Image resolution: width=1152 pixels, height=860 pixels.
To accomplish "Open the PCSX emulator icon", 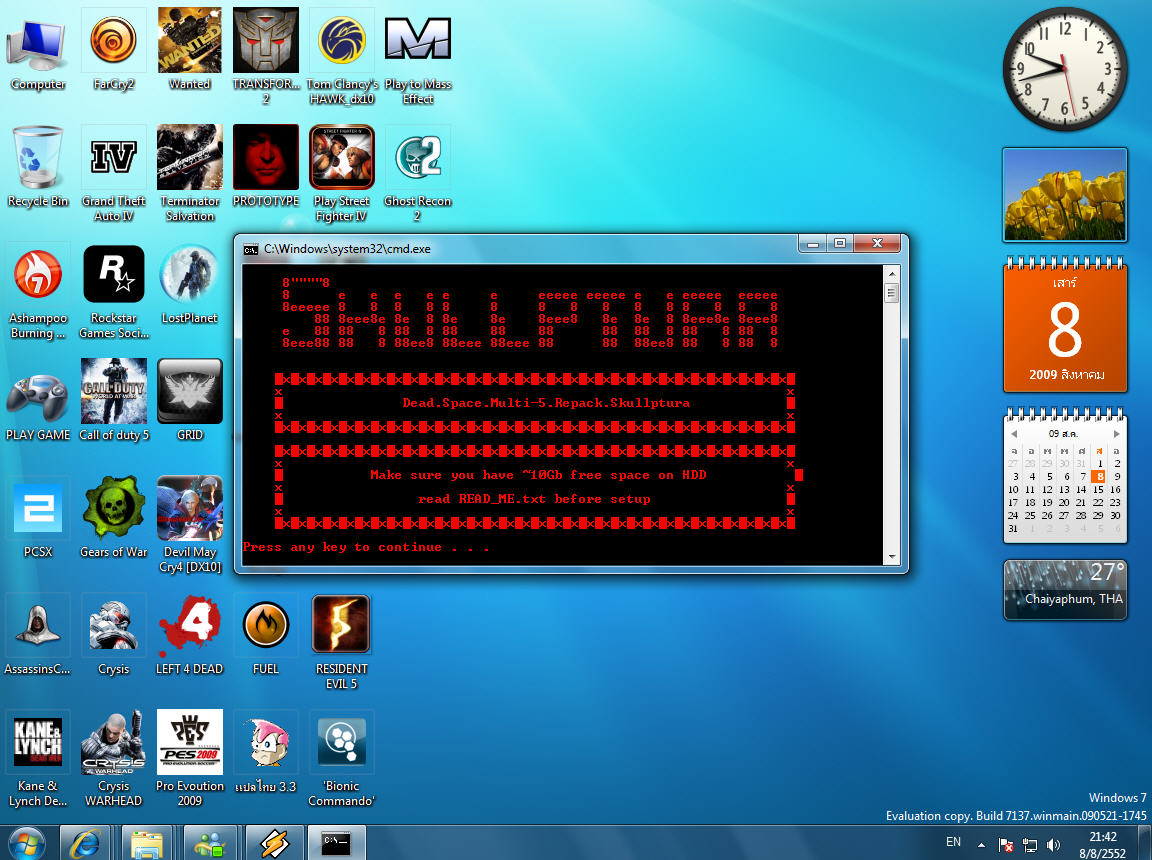I will [37, 517].
